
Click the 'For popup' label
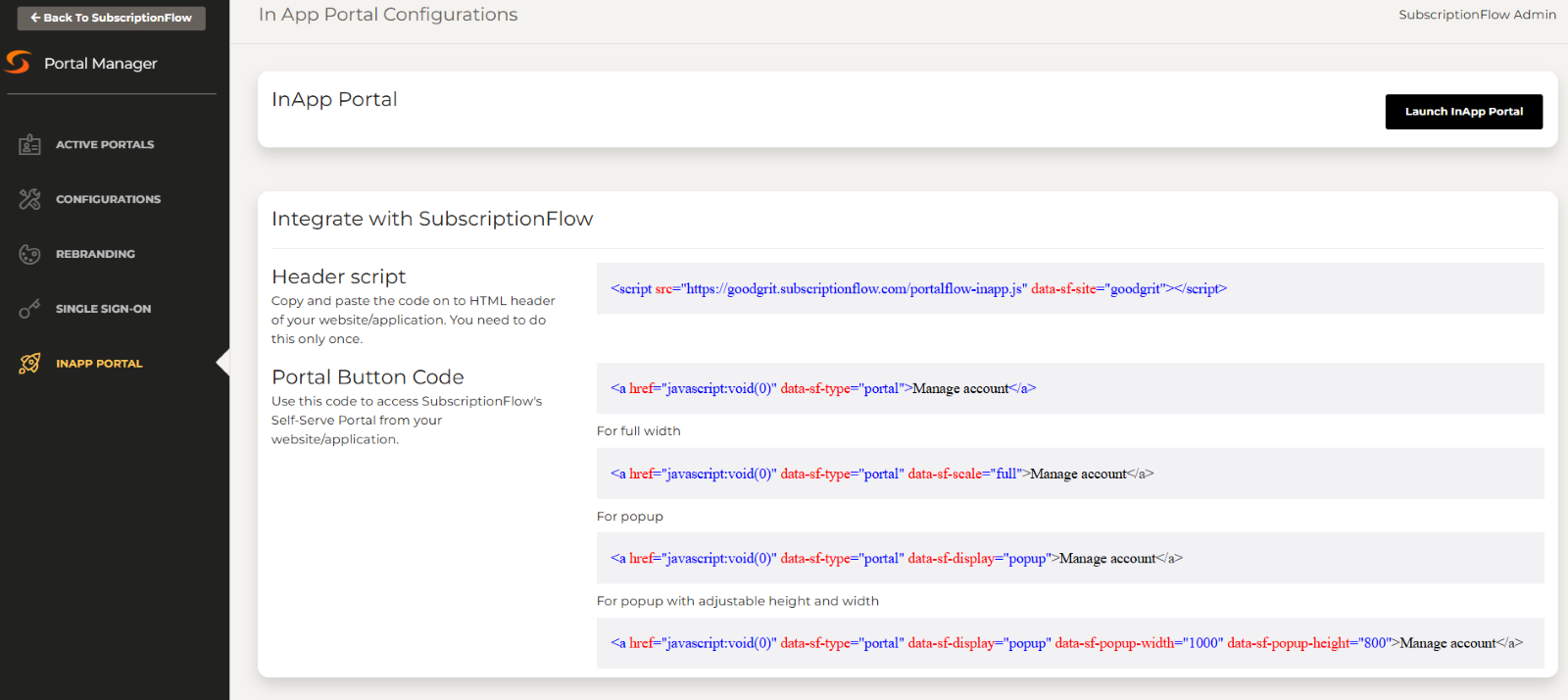[629, 517]
